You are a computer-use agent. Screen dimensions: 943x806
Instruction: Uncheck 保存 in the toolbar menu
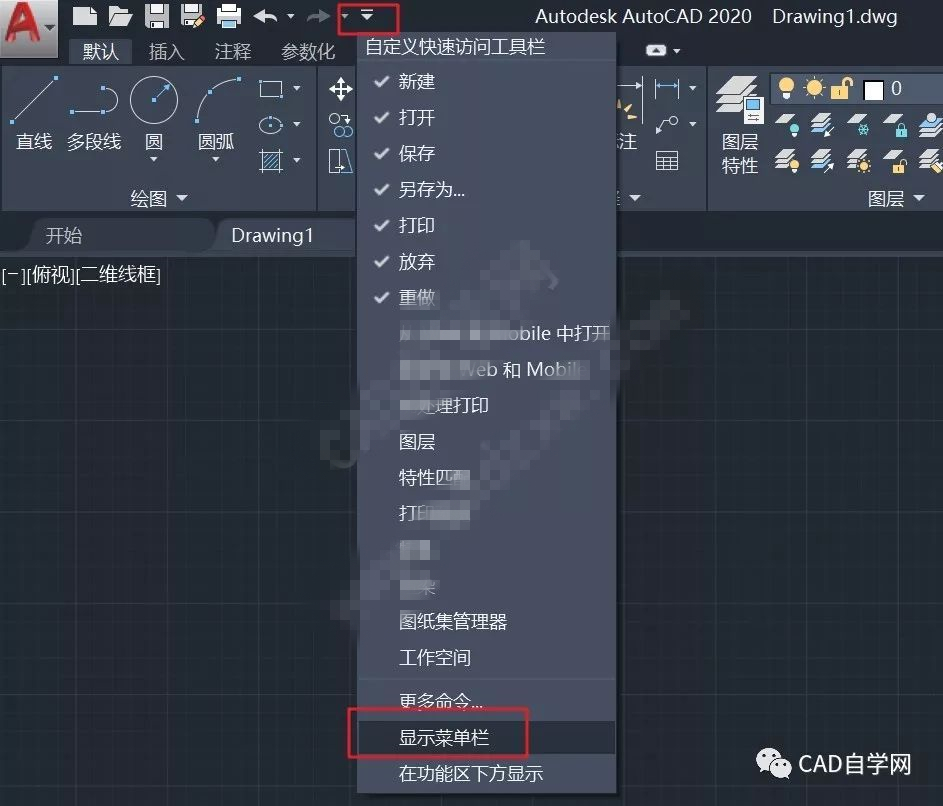tap(486, 153)
